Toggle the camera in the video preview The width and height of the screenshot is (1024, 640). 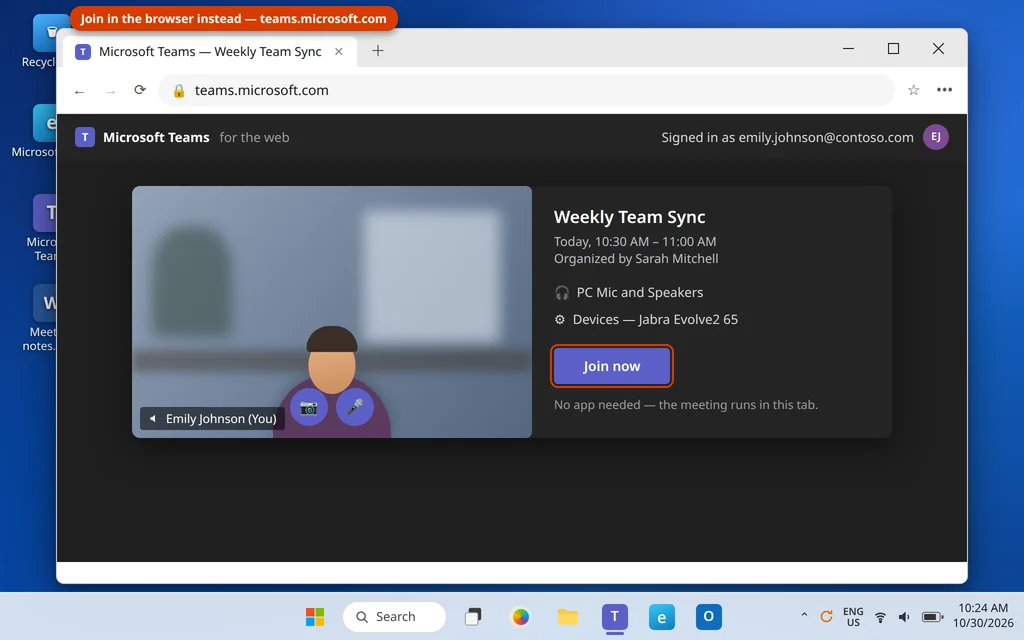pyautogui.click(x=309, y=407)
